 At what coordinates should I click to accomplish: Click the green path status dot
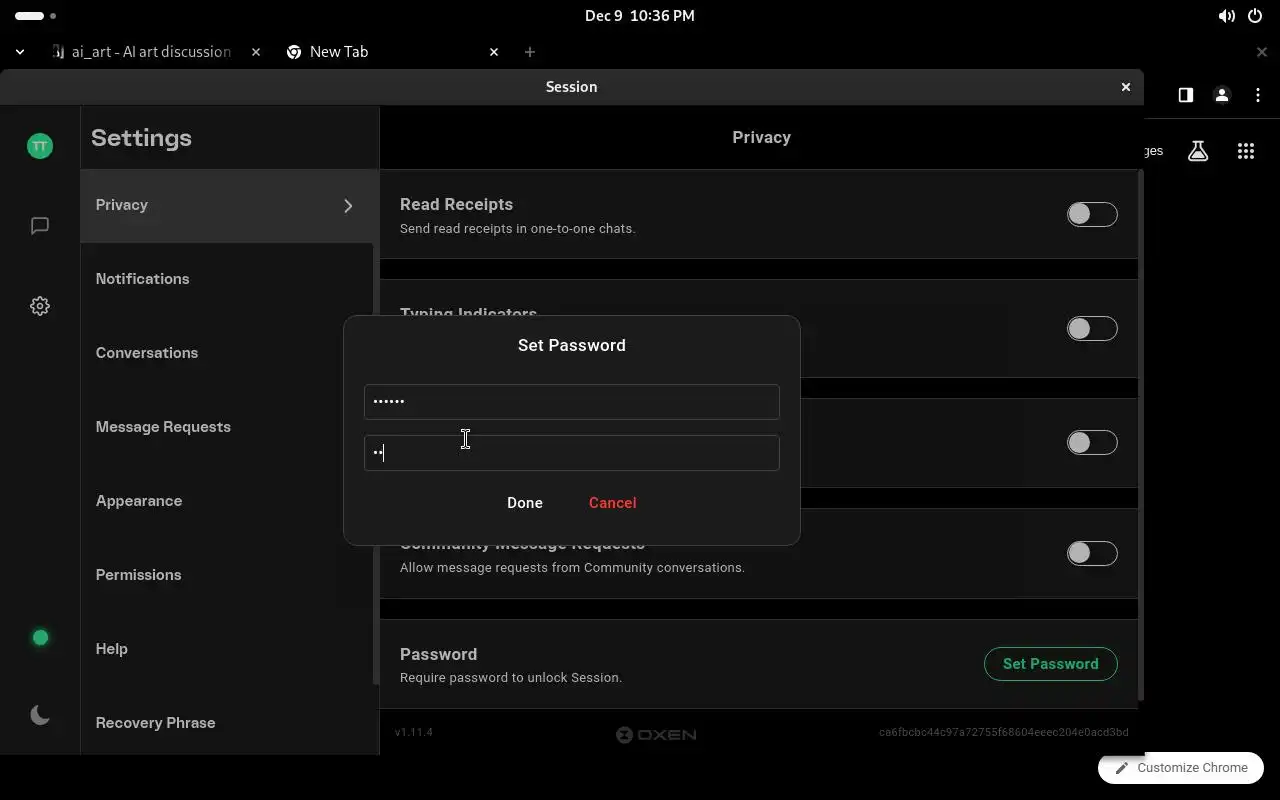(x=40, y=637)
